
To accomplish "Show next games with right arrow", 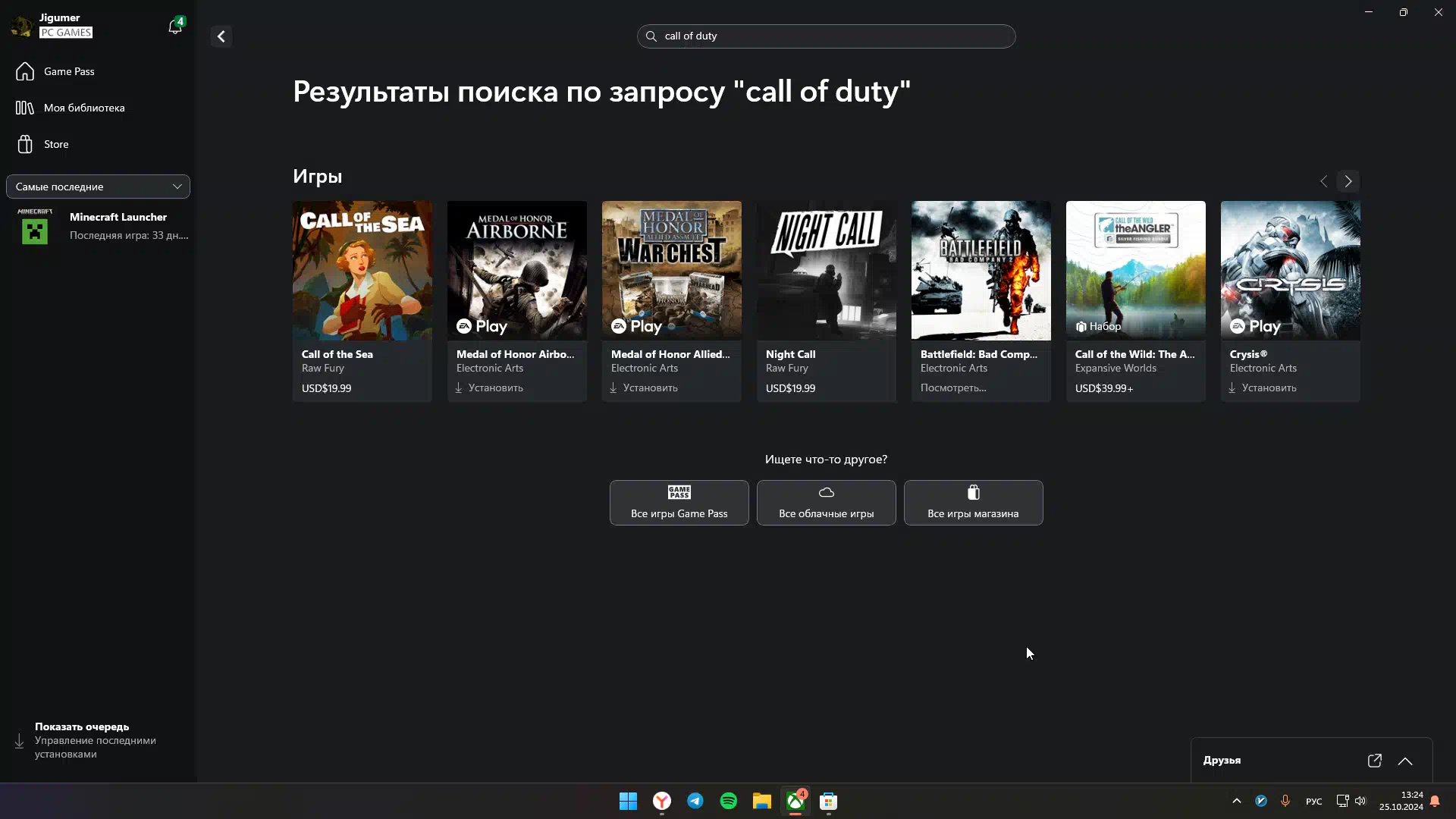I will coord(1348,181).
